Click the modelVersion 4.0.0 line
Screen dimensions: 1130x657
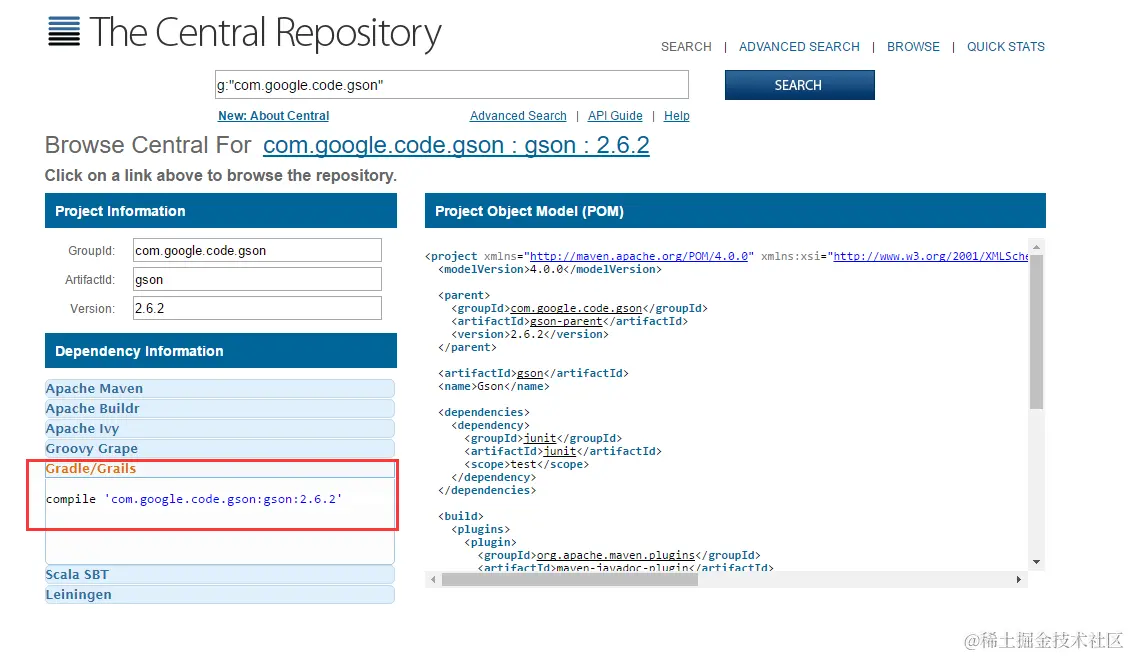[x=550, y=269]
